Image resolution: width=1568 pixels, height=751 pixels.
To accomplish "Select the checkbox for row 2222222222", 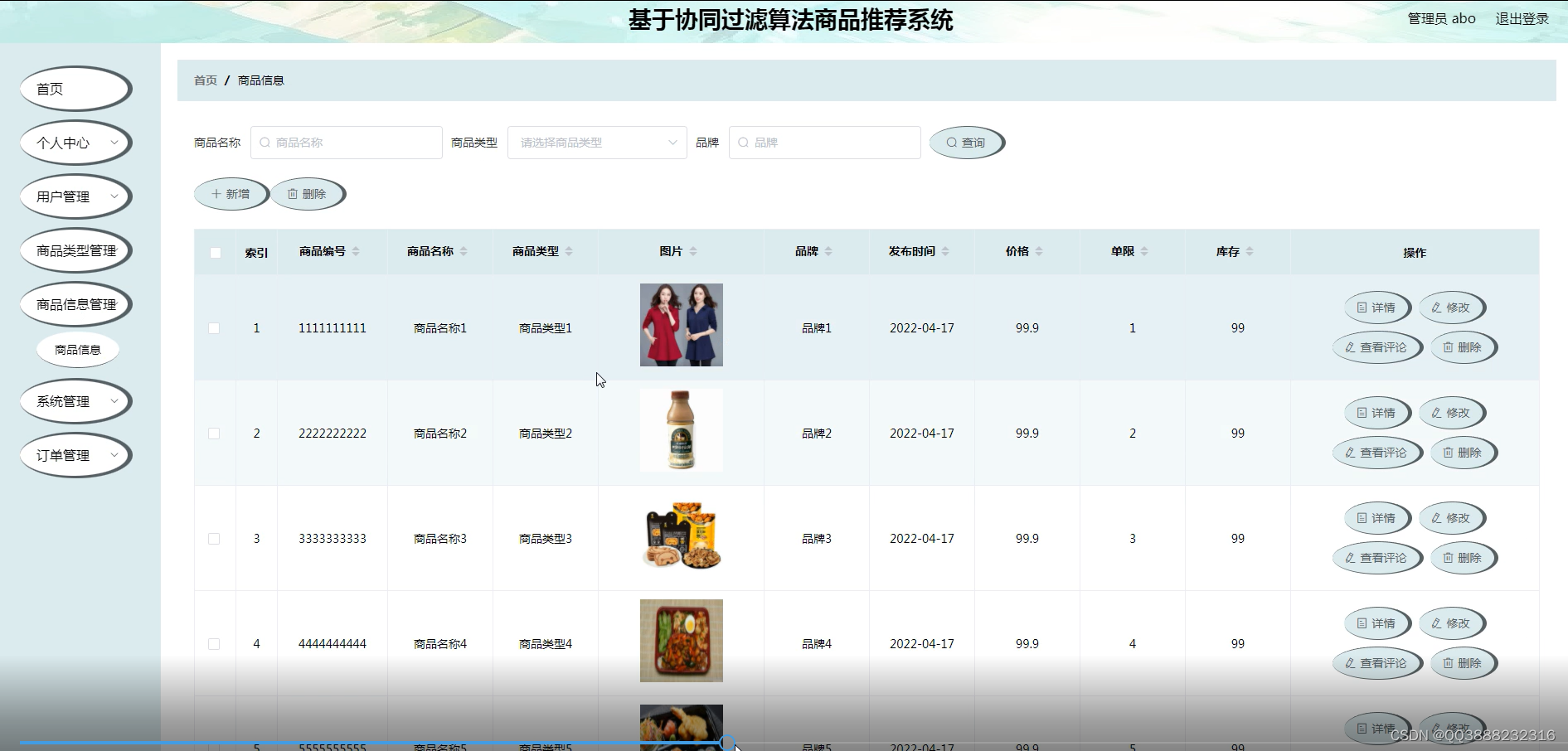I will 214,434.
